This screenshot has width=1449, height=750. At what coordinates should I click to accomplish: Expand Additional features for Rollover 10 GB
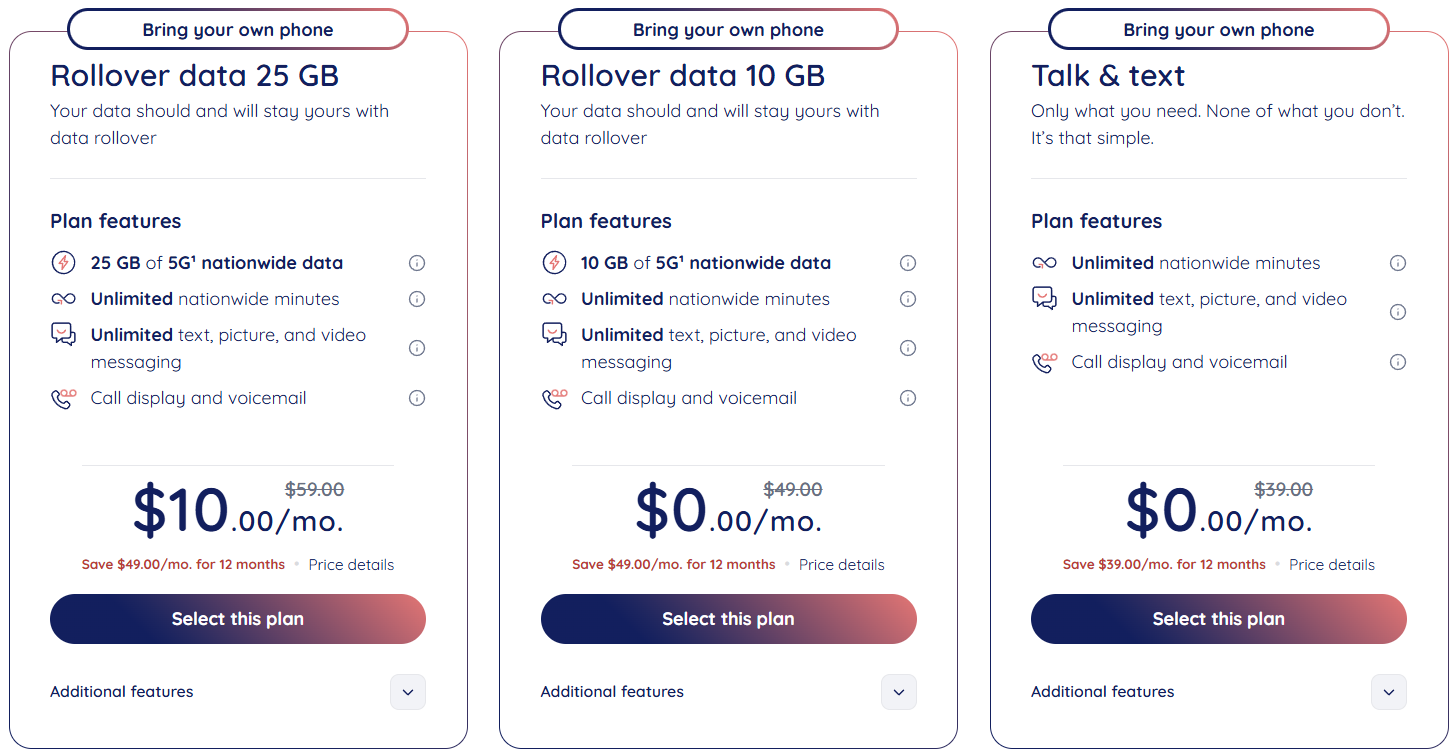point(898,692)
